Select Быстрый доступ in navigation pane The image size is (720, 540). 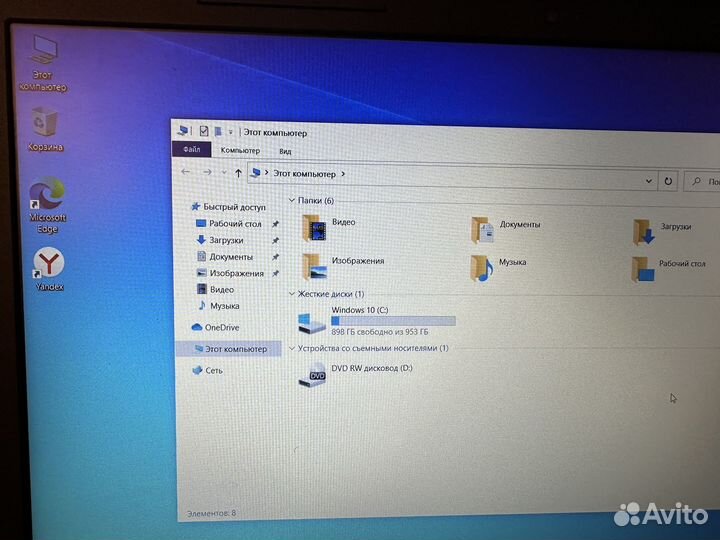(228, 207)
